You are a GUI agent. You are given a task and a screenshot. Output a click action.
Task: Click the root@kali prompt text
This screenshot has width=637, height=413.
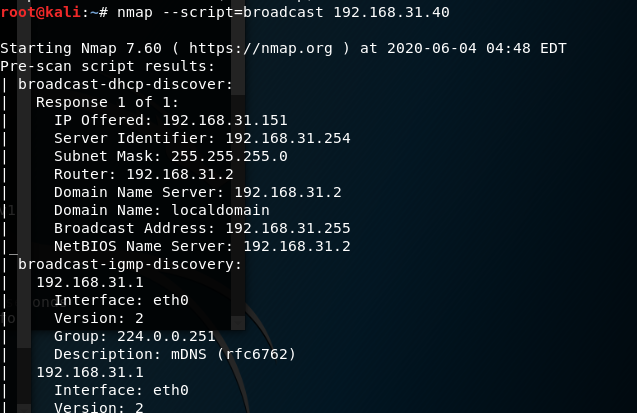click(x=42, y=12)
